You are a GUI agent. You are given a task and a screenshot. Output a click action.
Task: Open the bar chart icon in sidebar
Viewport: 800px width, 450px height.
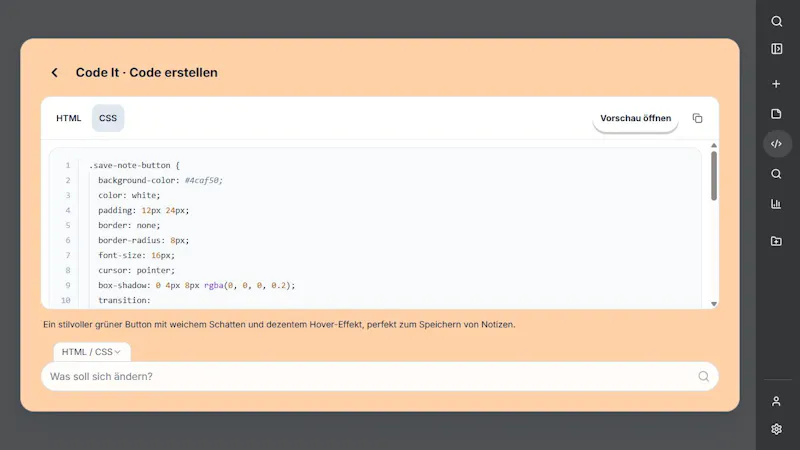pos(776,204)
